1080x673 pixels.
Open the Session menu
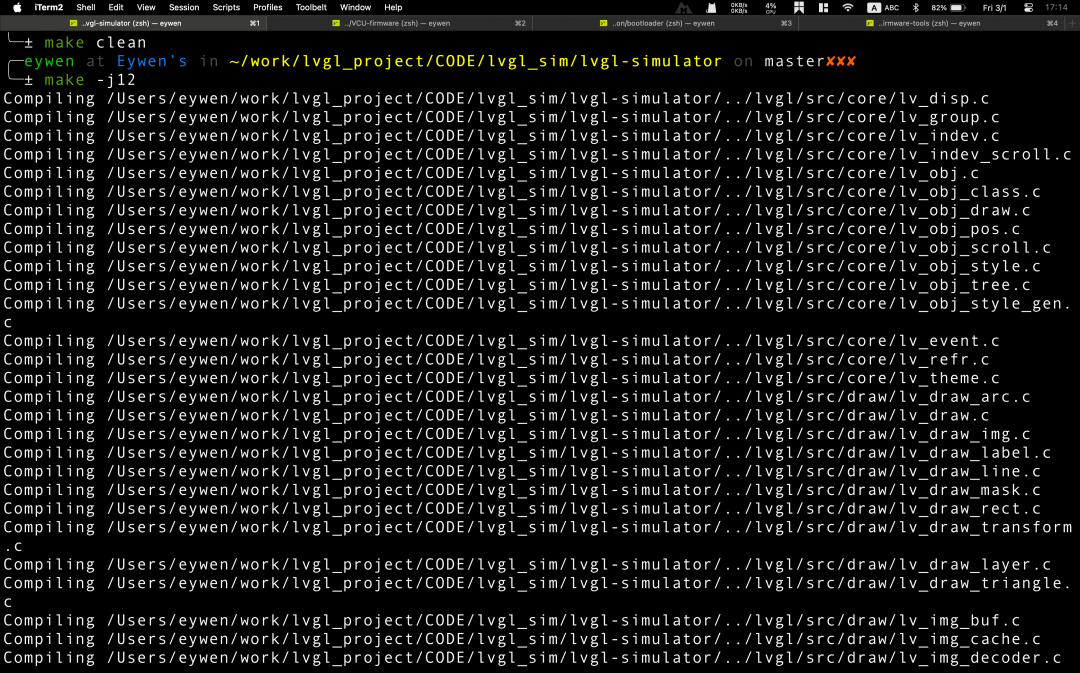coord(184,7)
